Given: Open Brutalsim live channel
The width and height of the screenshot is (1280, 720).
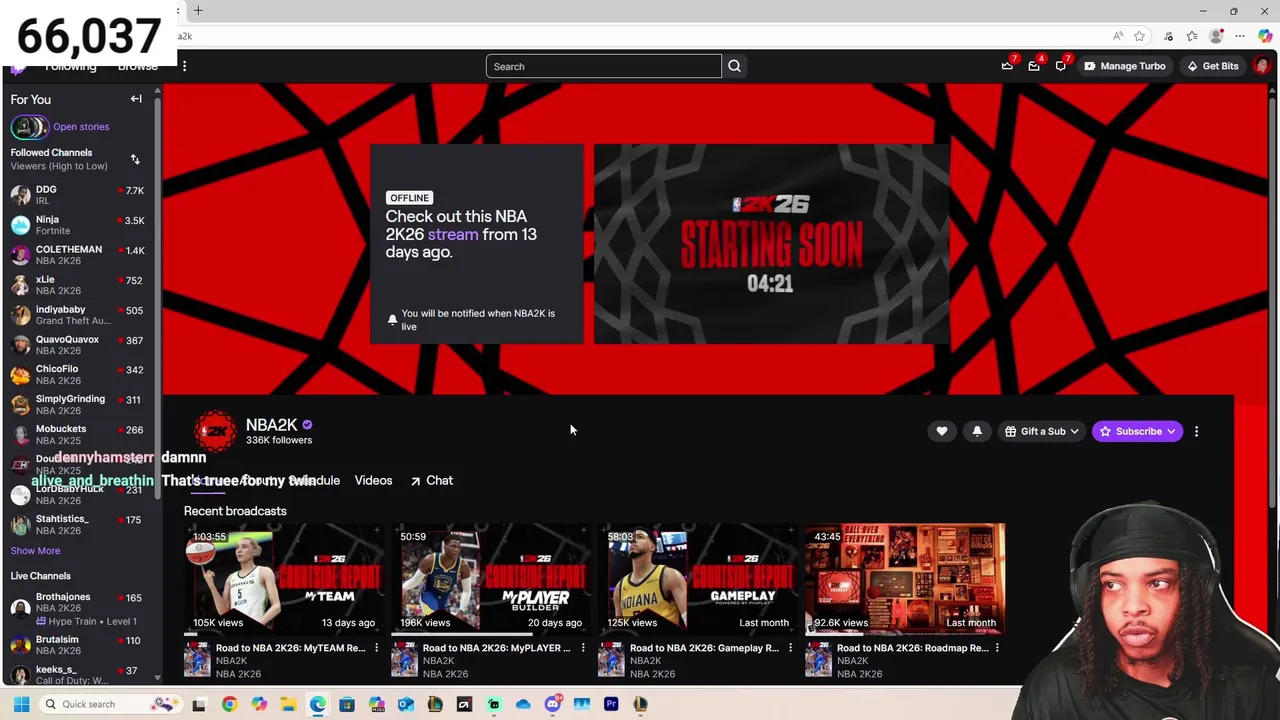Looking at the screenshot, I should tap(78, 645).
